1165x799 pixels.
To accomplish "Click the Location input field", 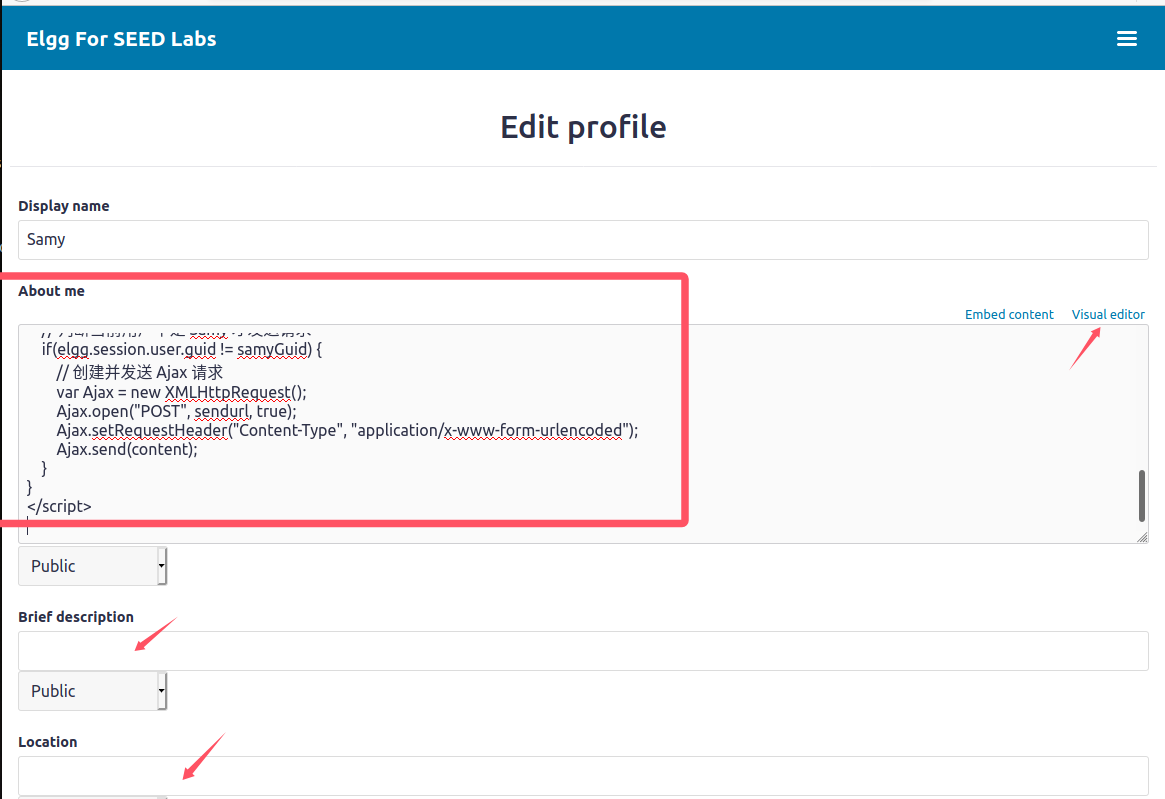I will click(x=583, y=776).
